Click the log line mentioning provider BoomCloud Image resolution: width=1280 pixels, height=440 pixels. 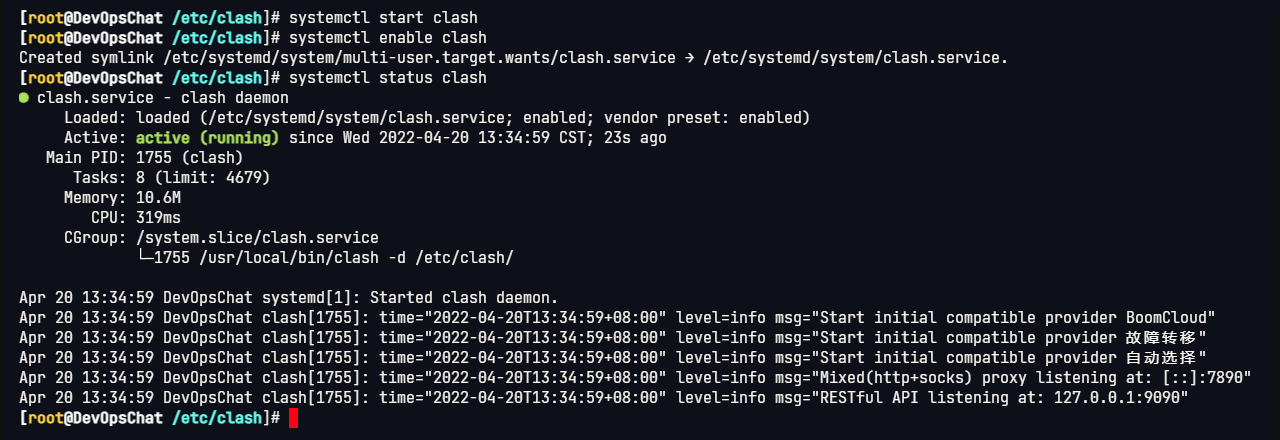(x=617, y=318)
